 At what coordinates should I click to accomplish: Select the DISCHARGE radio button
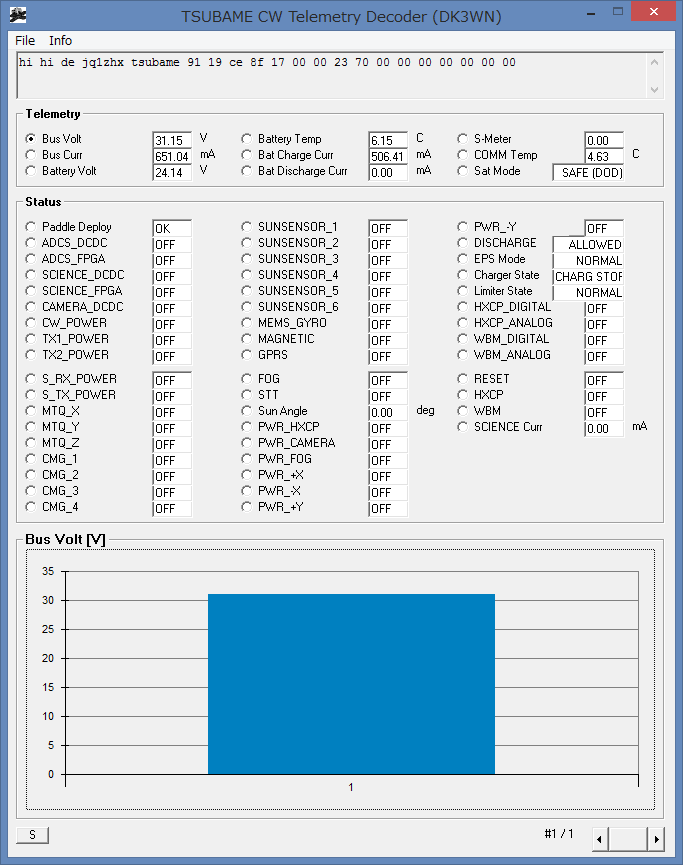coord(462,243)
